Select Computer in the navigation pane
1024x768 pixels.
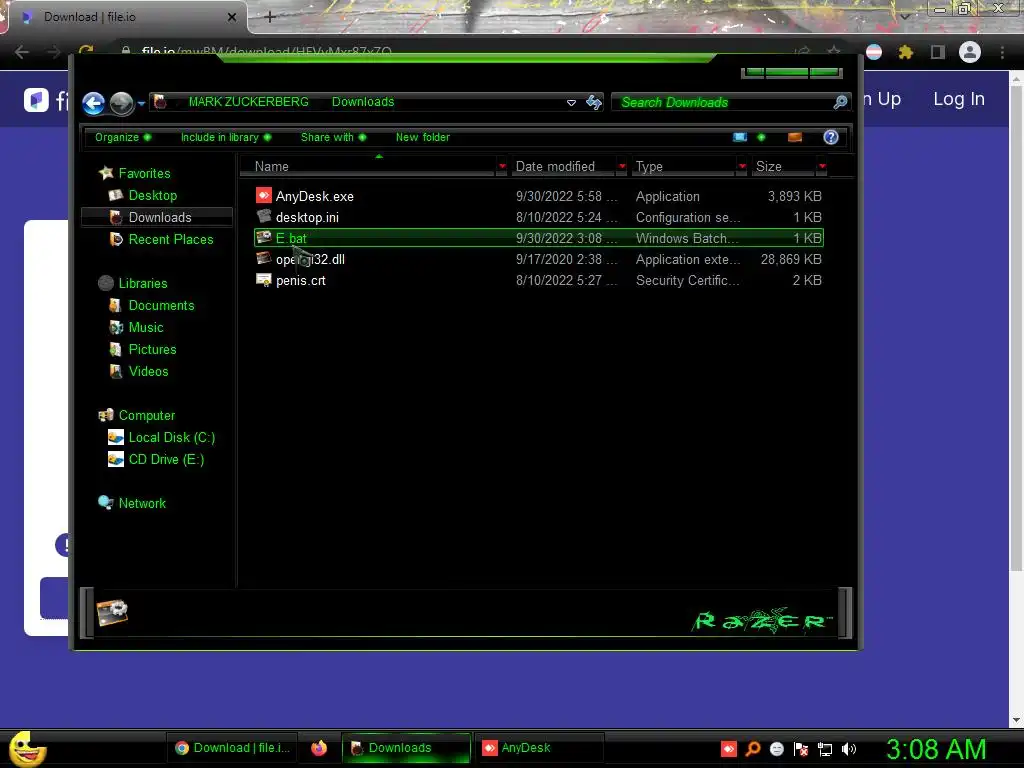coord(147,415)
